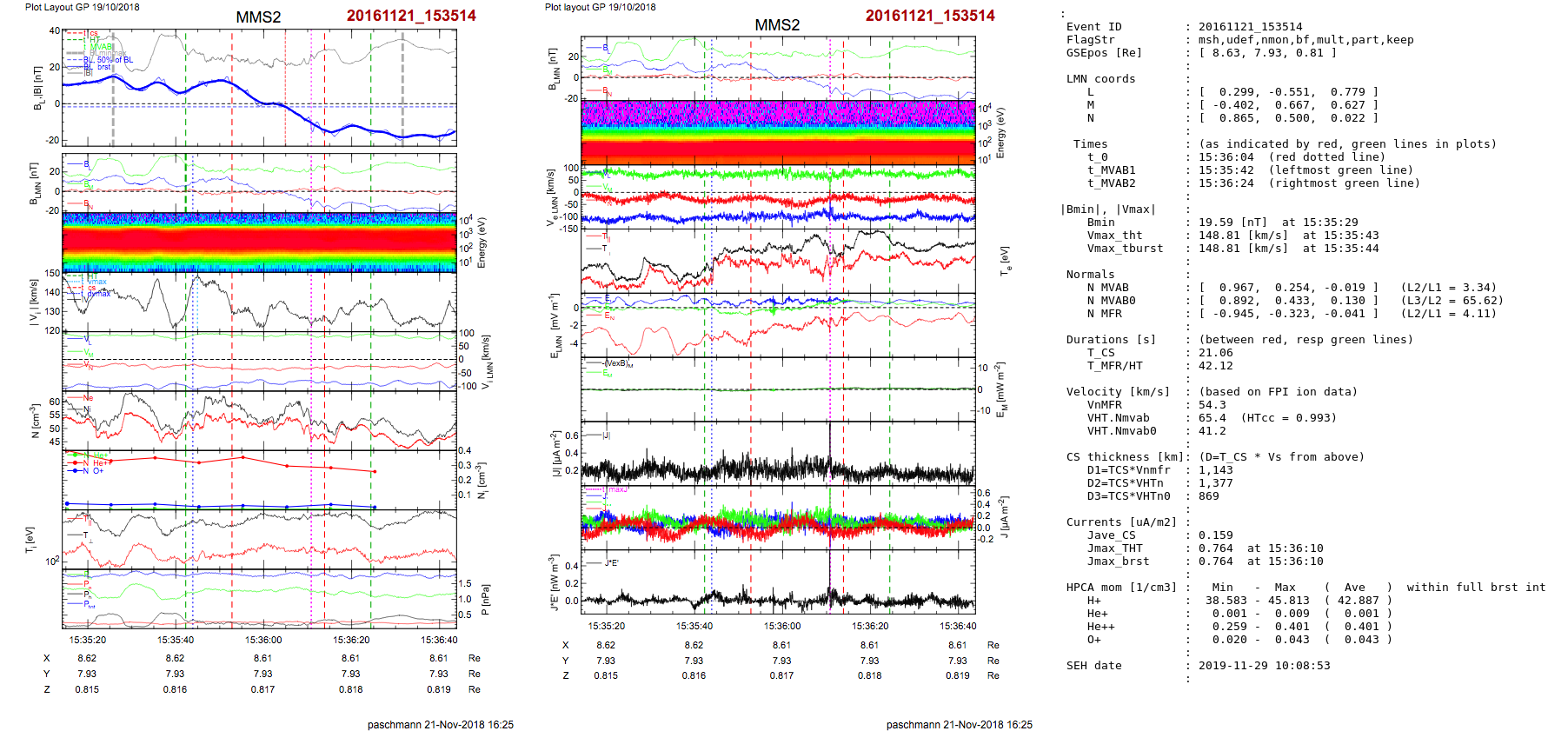Select the top-left 'Plot Layout GP 19/10/2018' label

(82, 7)
